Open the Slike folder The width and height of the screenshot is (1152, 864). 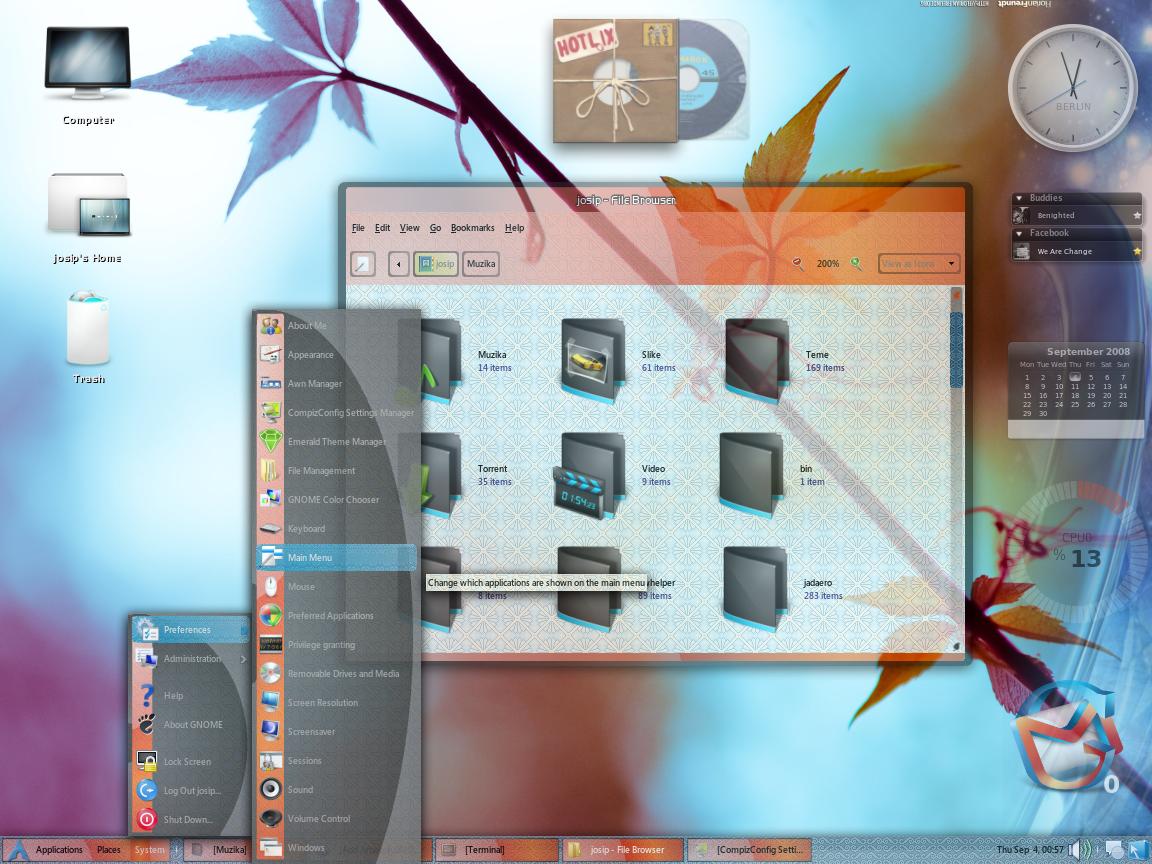click(x=593, y=361)
